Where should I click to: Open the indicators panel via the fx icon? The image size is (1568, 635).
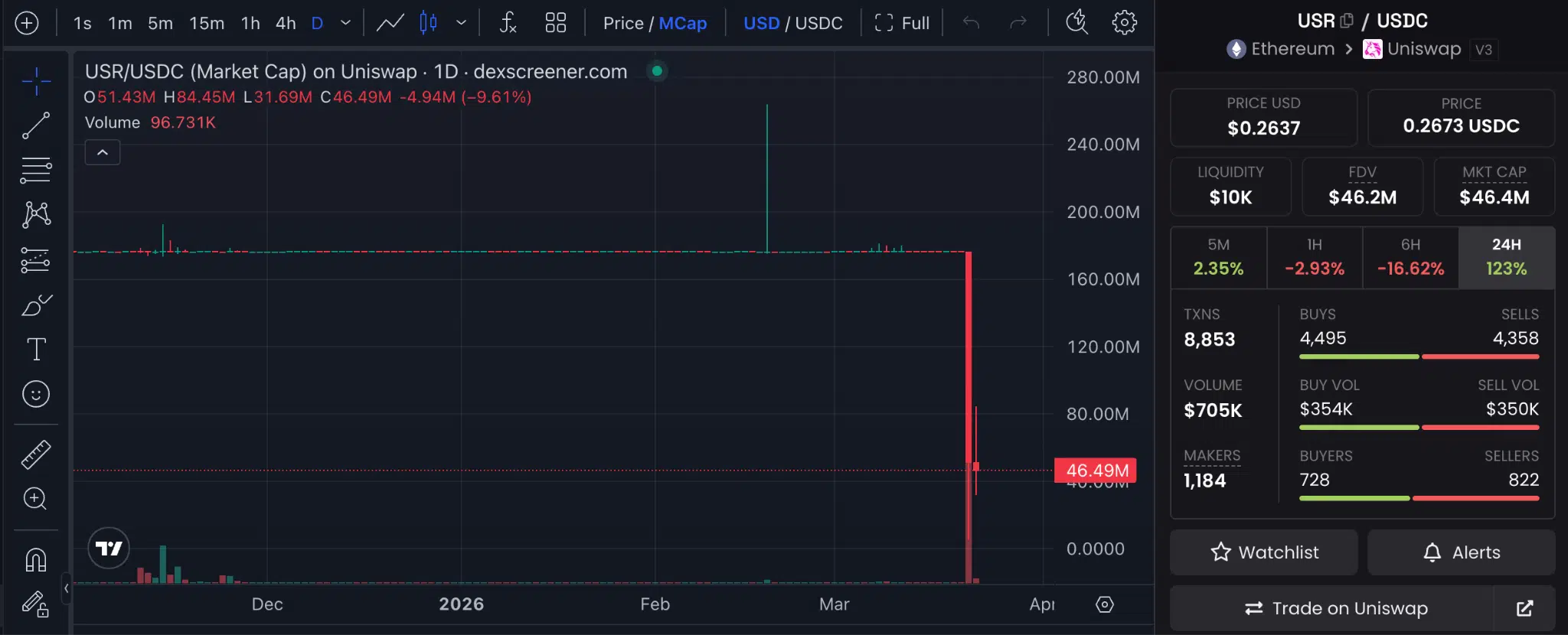(508, 23)
